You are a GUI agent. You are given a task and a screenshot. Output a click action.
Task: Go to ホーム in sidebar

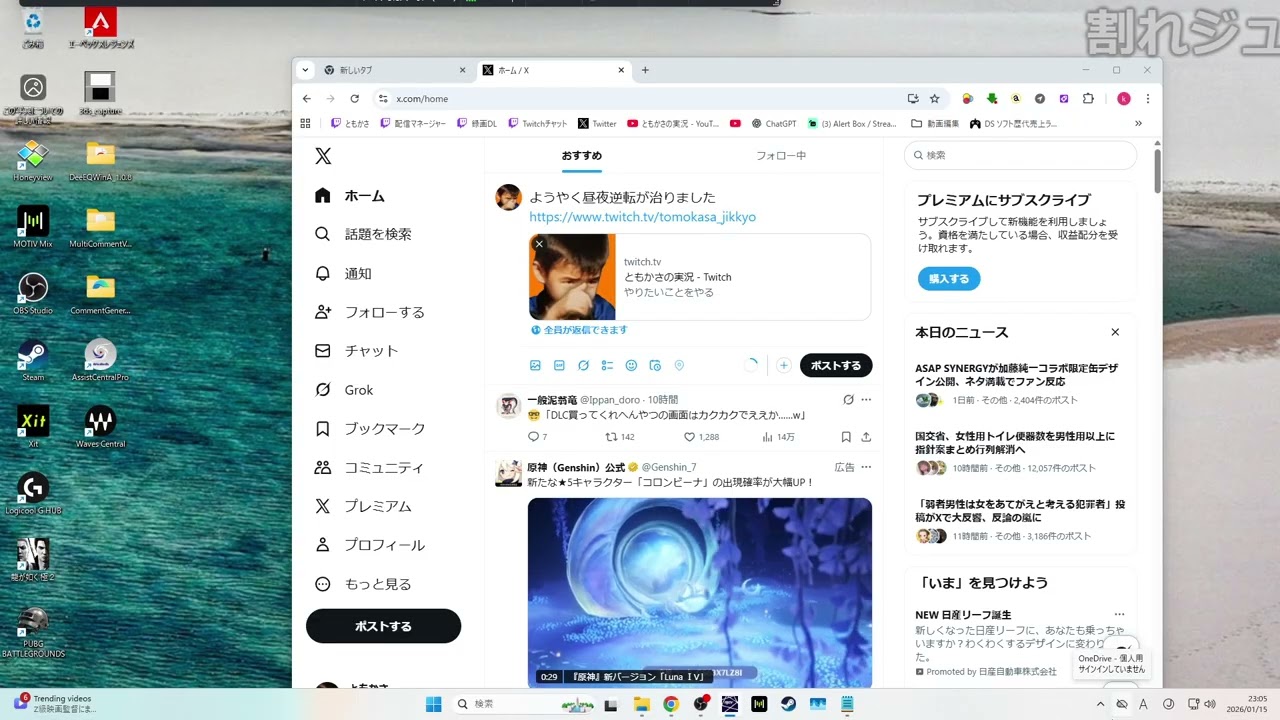coord(350,196)
